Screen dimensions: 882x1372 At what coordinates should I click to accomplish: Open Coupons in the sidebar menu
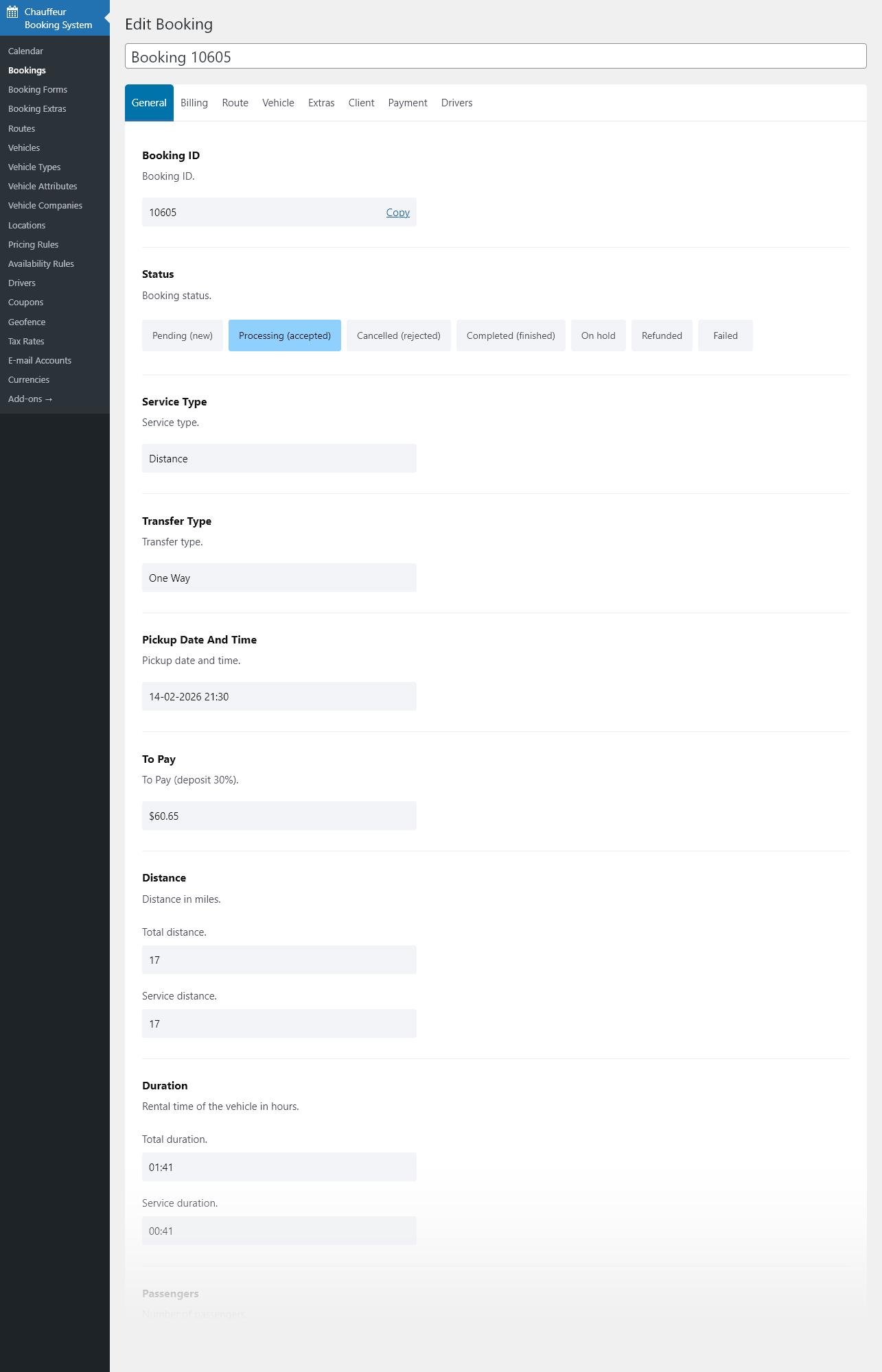click(x=25, y=303)
